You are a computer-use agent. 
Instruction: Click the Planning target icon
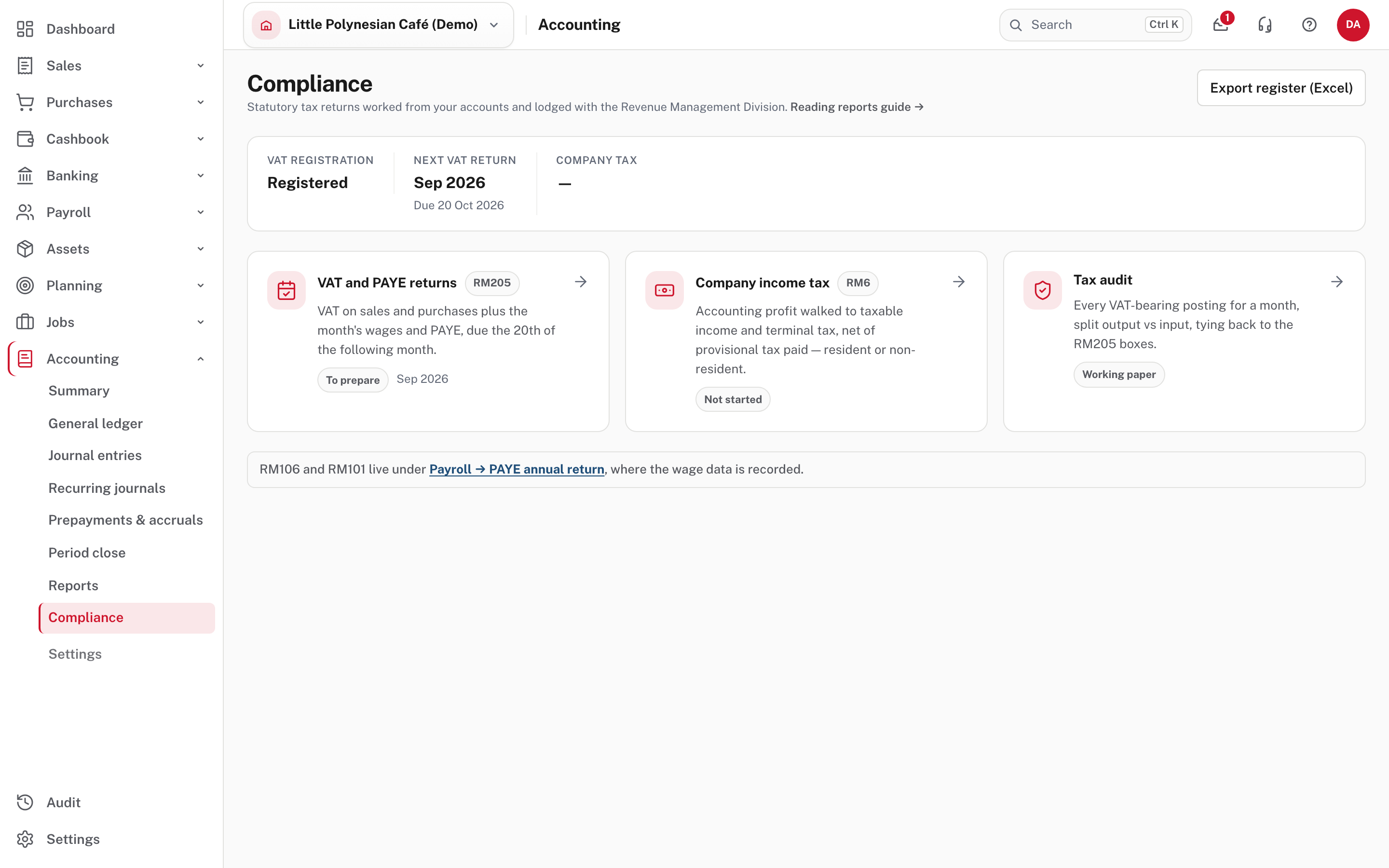(x=25, y=285)
